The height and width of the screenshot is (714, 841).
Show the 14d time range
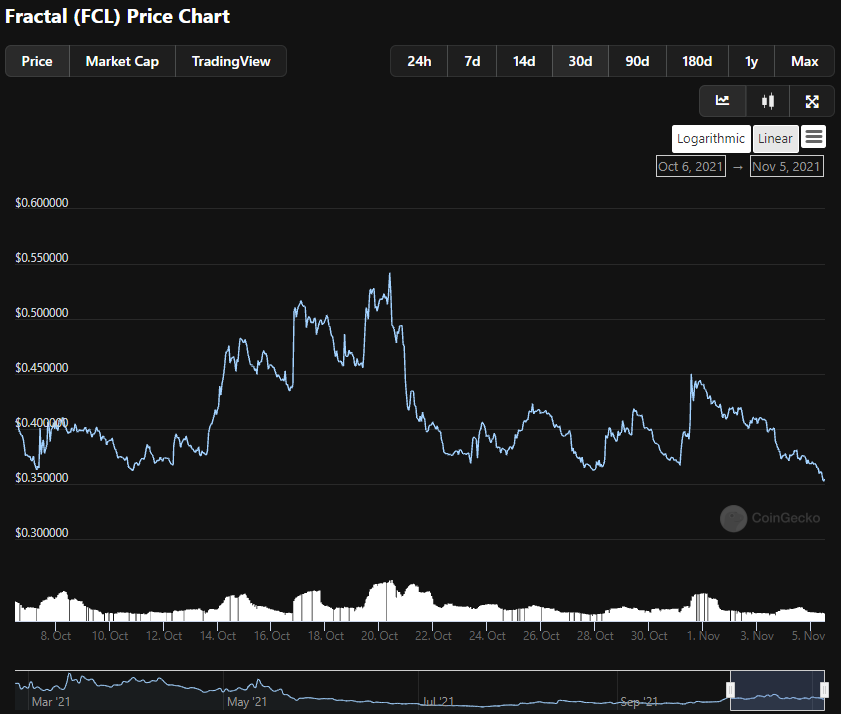click(524, 61)
